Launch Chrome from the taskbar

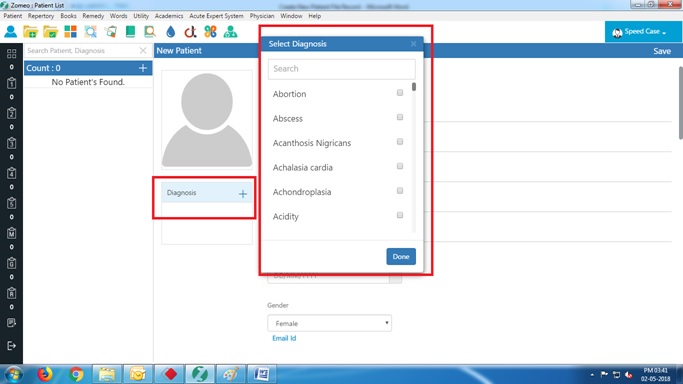click(76, 374)
